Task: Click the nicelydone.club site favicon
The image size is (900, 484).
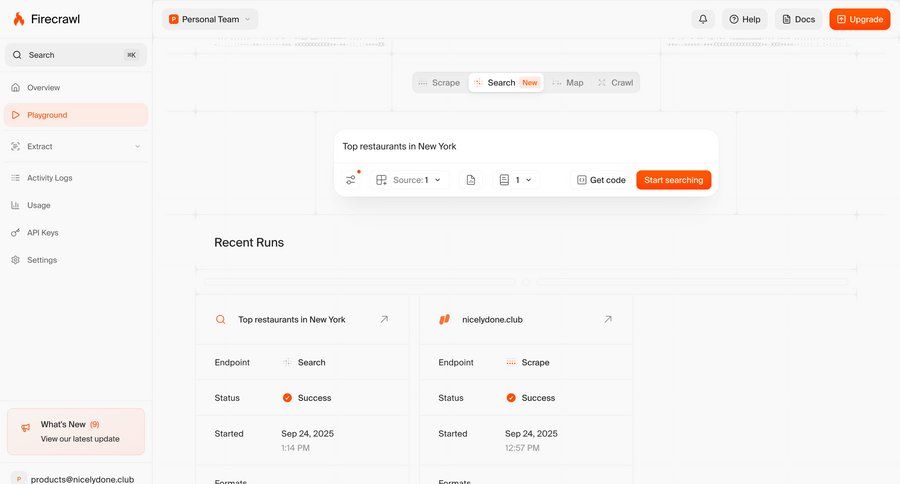Action: click(444, 319)
